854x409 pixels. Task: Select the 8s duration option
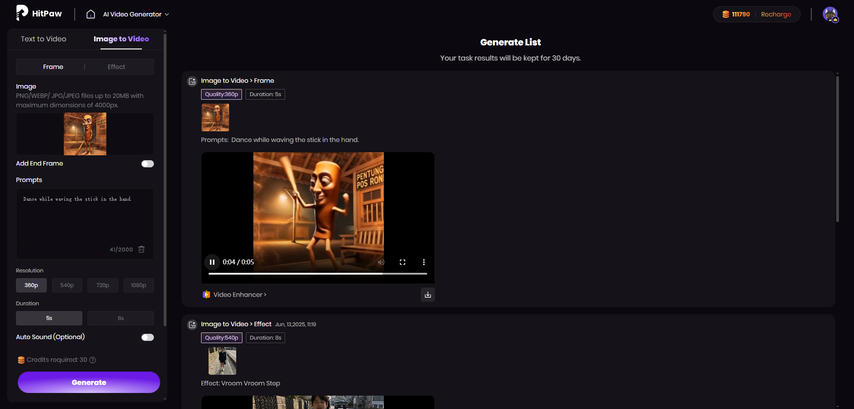click(120, 318)
